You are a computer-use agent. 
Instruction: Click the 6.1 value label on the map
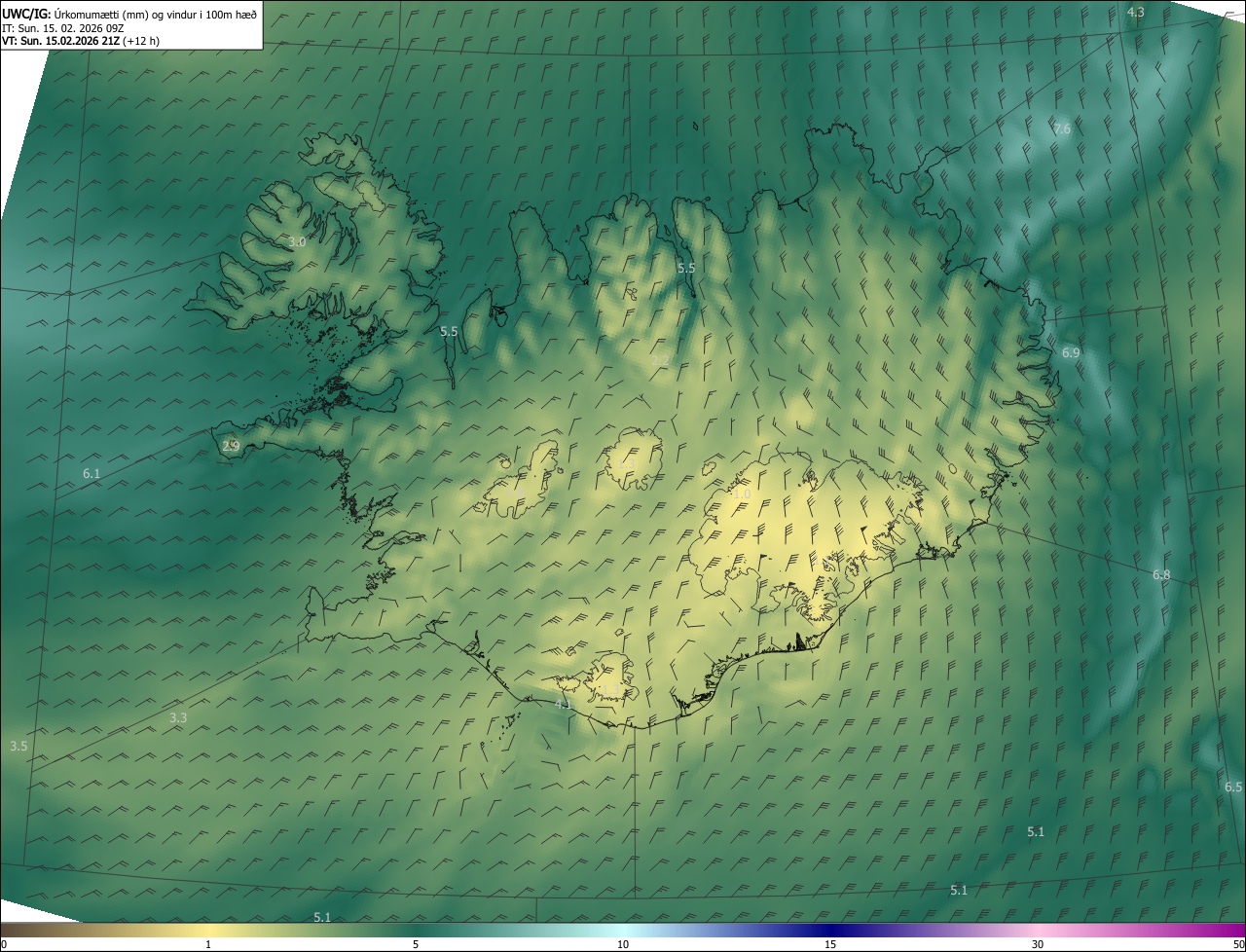92,473
